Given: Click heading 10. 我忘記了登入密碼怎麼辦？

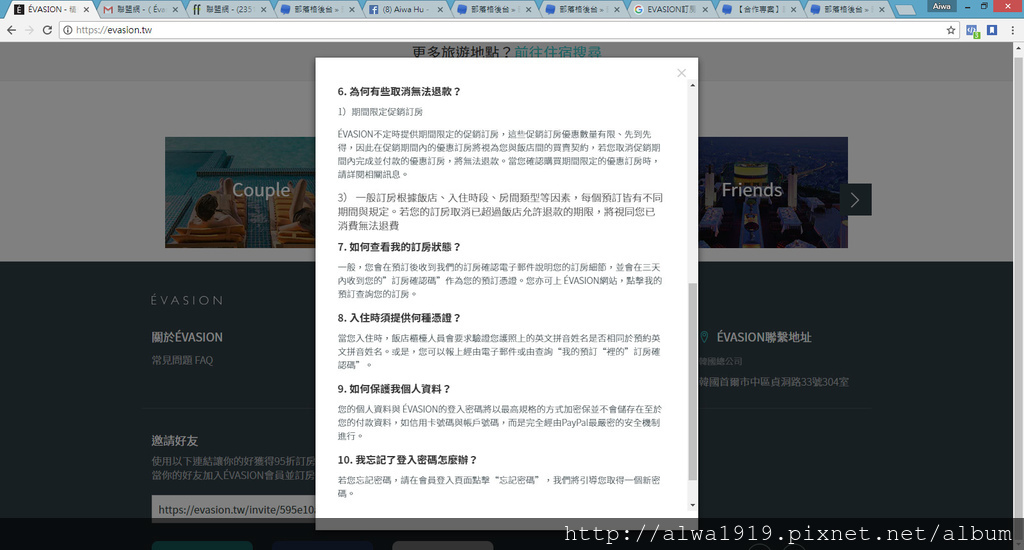Looking at the screenshot, I should pyautogui.click(x=408, y=460).
